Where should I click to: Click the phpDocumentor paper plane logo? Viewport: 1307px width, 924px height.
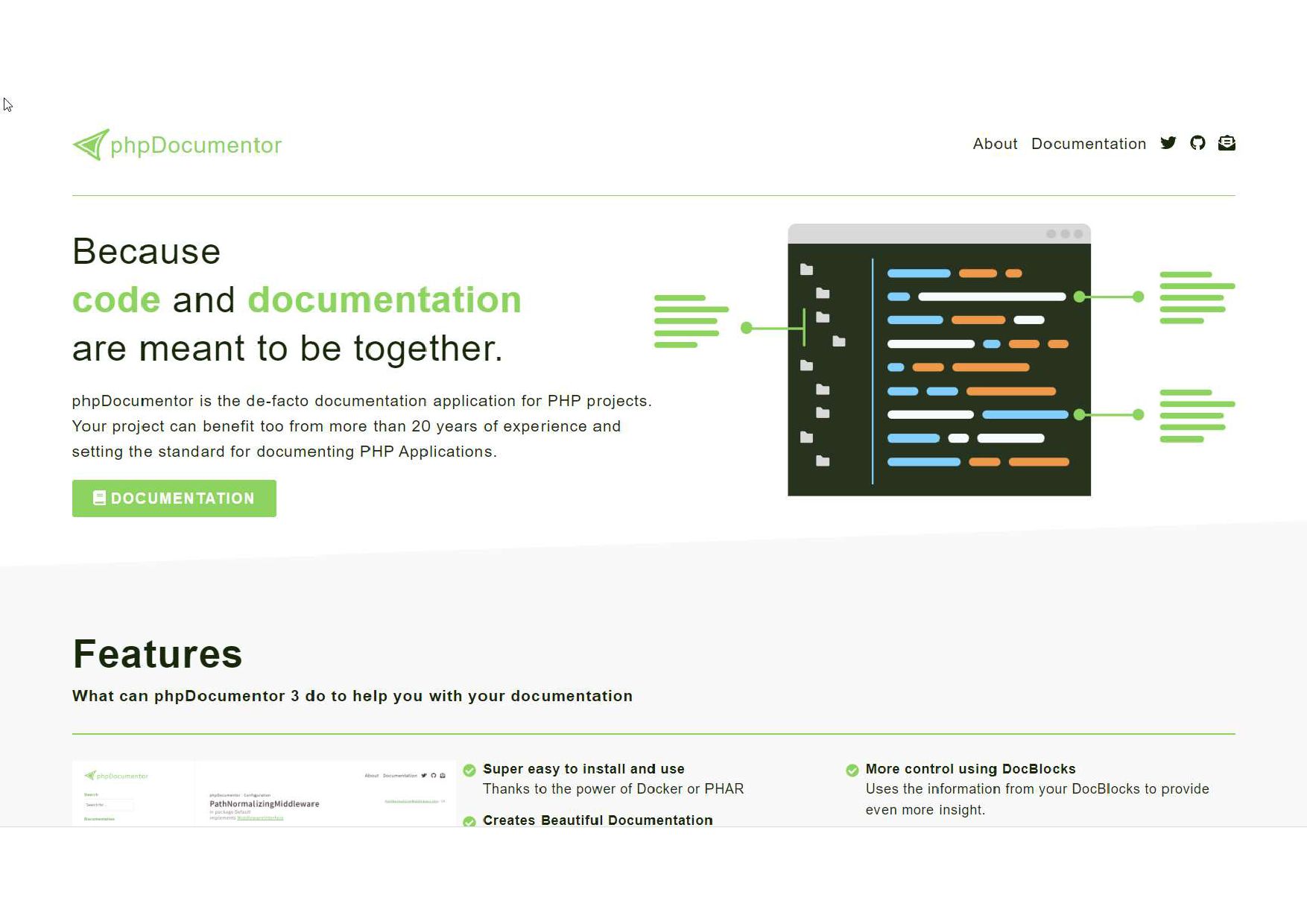tap(91, 145)
